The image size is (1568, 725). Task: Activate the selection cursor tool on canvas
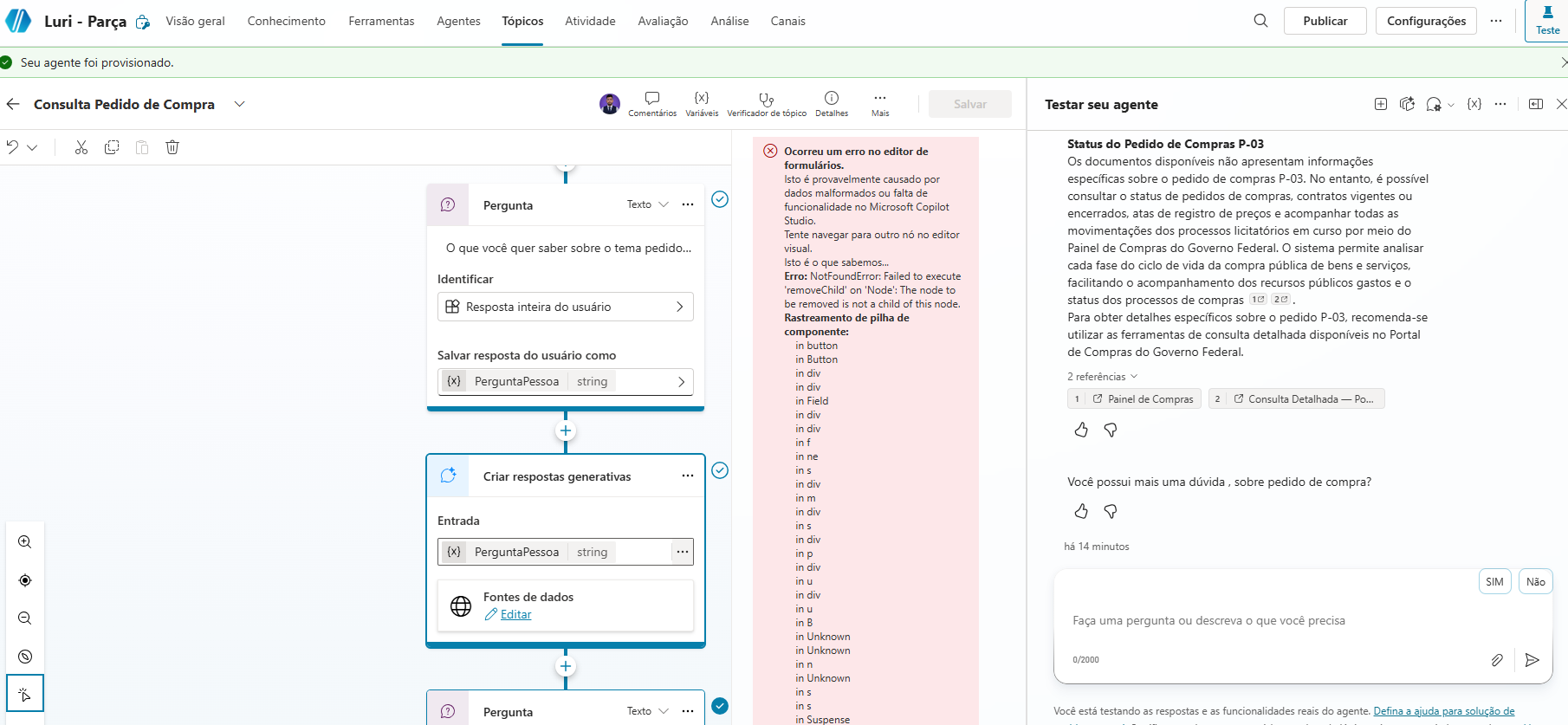(x=25, y=694)
